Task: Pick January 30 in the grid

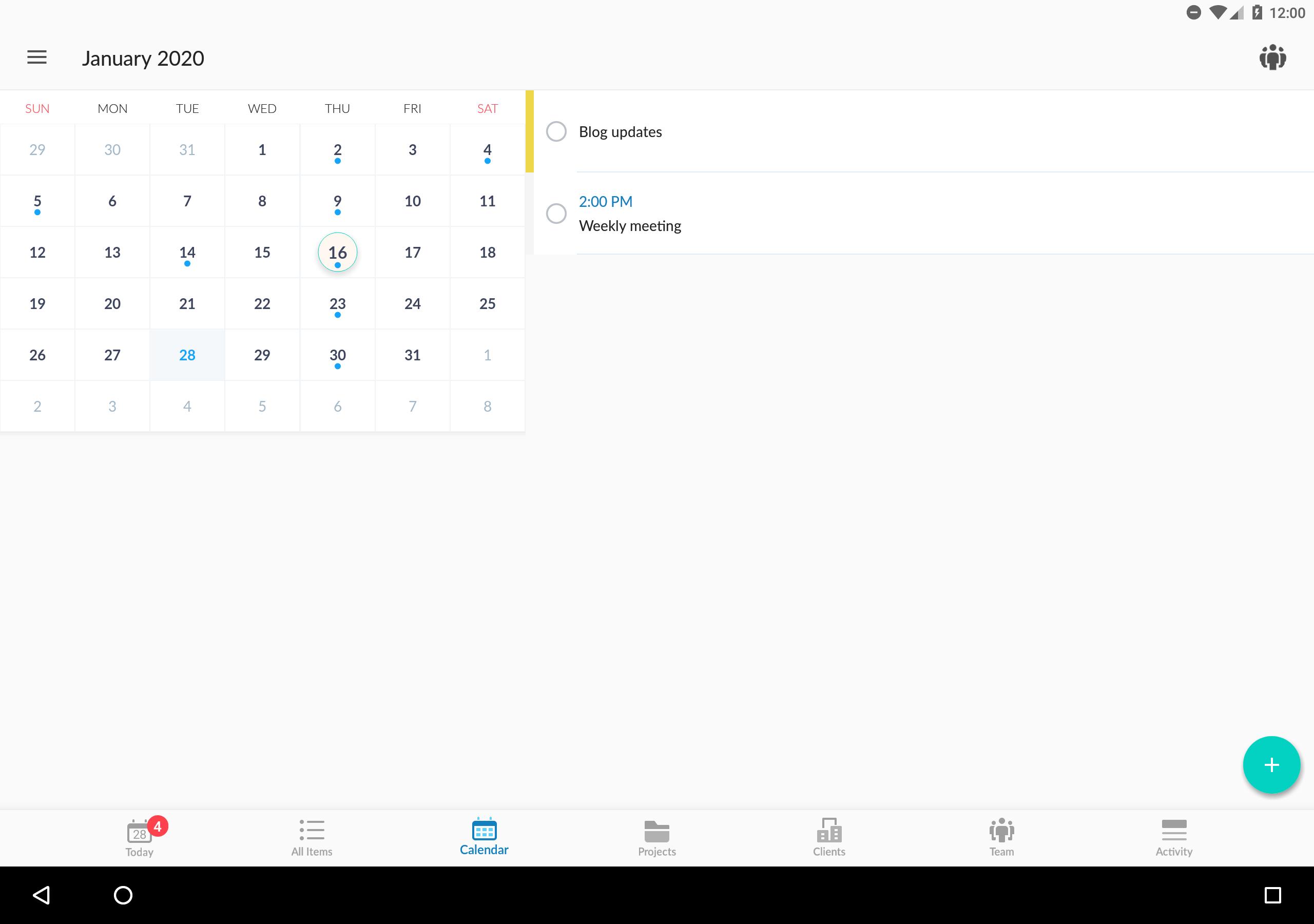Action: point(338,355)
